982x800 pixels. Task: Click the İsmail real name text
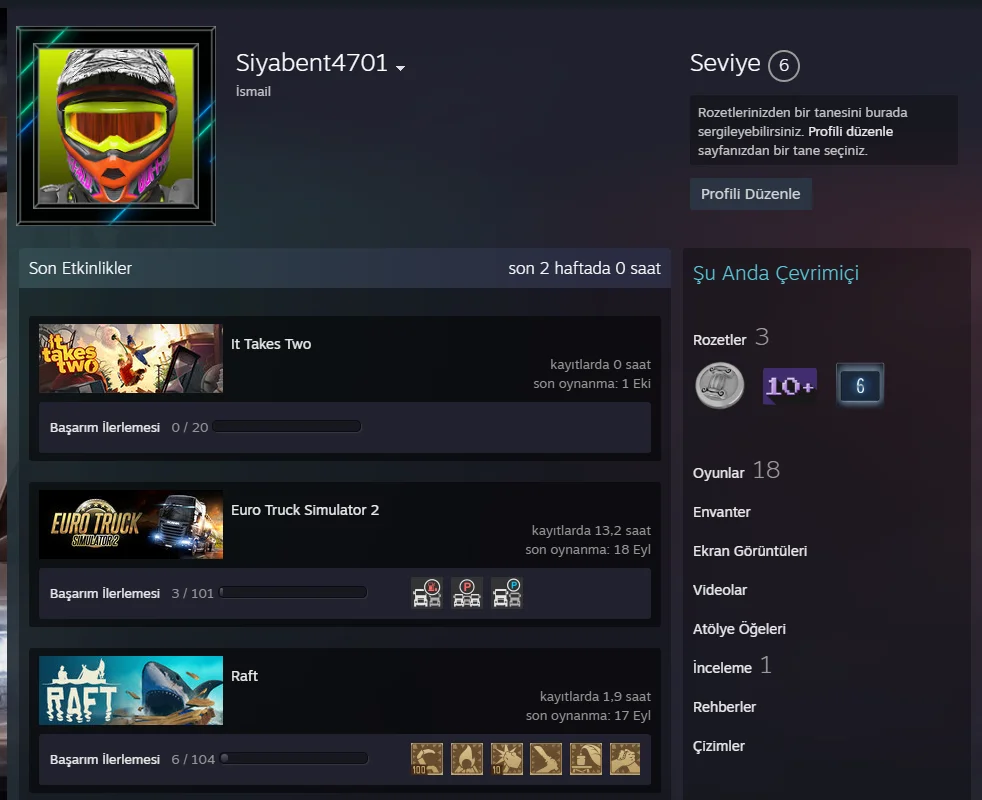[253, 91]
